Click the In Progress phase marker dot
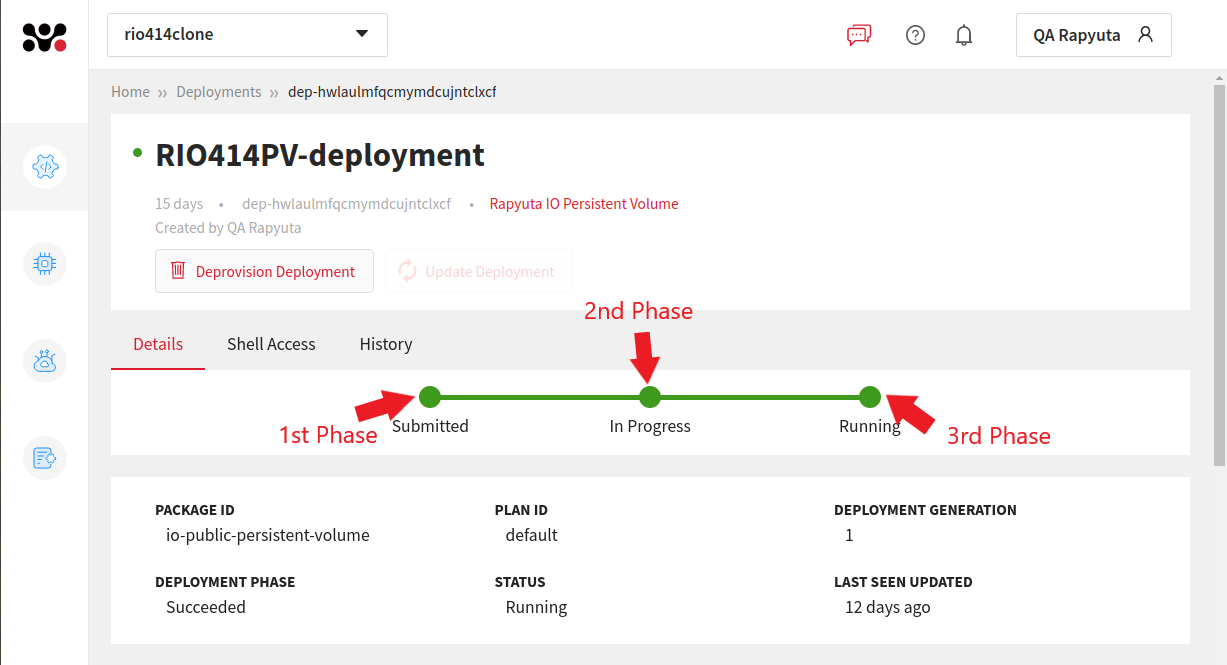 pyautogui.click(x=650, y=397)
